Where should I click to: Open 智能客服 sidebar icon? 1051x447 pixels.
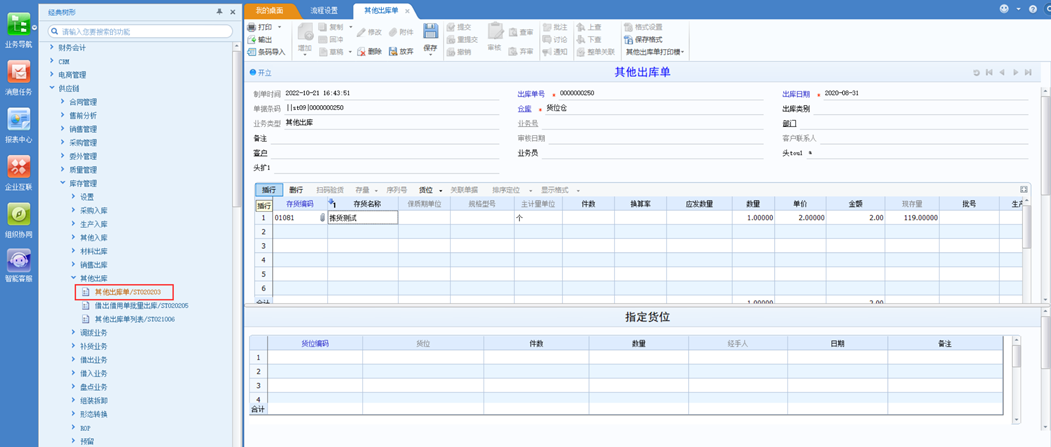click(x=18, y=260)
